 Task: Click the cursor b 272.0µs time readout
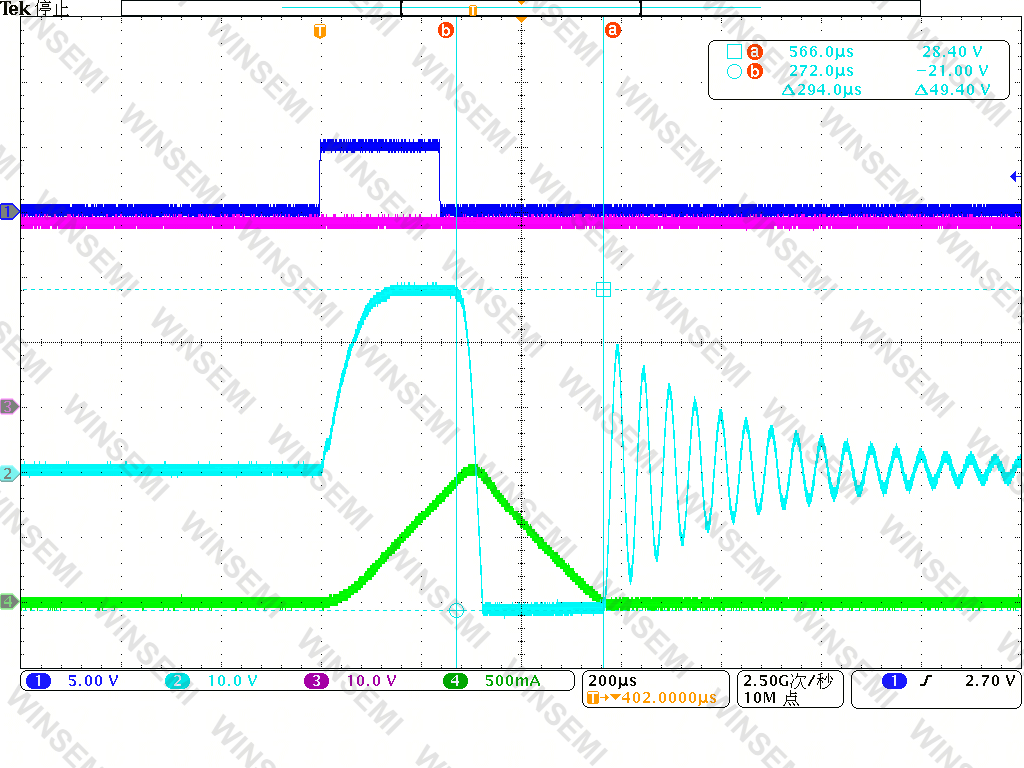(821, 71)
